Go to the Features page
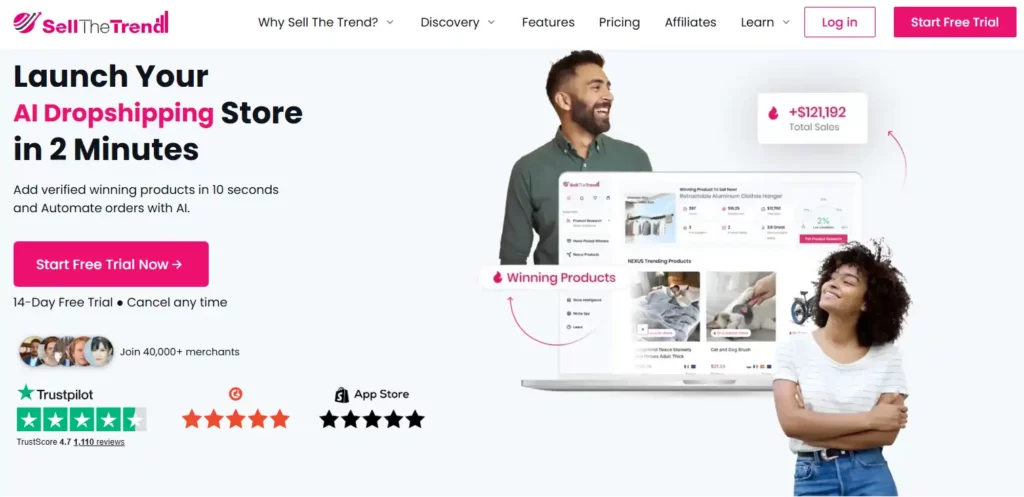 pyautogui.click(x=548, y=22)
